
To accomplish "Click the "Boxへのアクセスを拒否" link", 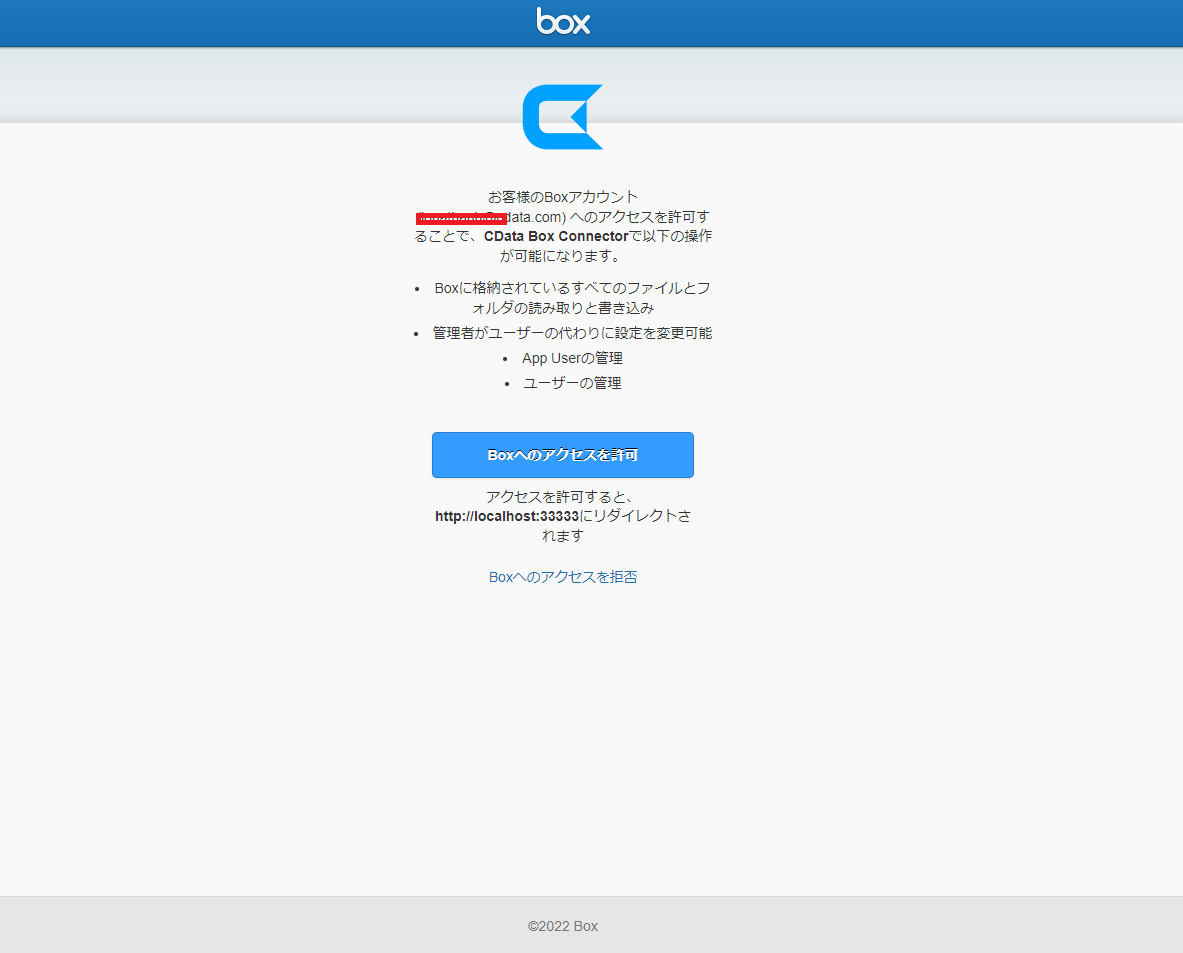I will pyautogui.click(x=563, y=577).
